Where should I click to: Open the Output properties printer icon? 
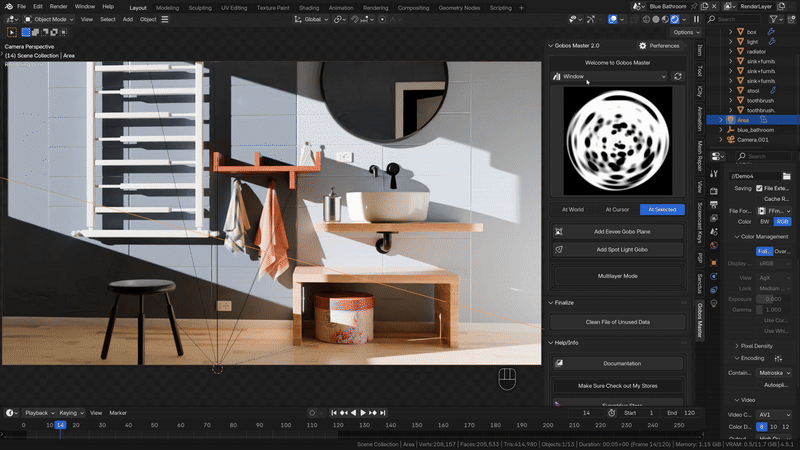click(714, 205)
